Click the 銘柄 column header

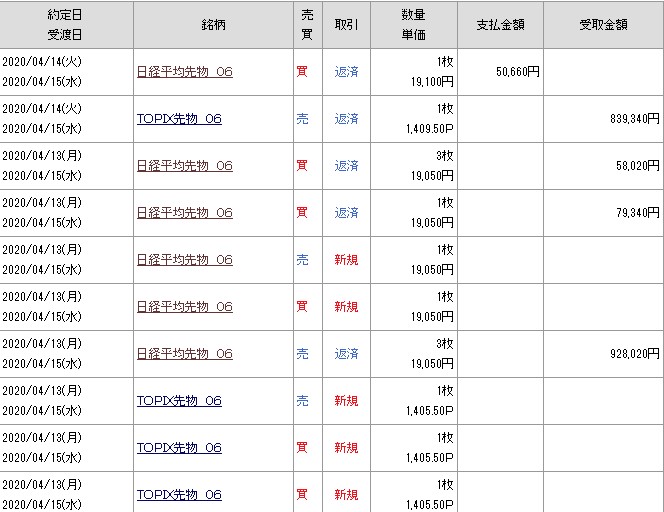(212, 24)
